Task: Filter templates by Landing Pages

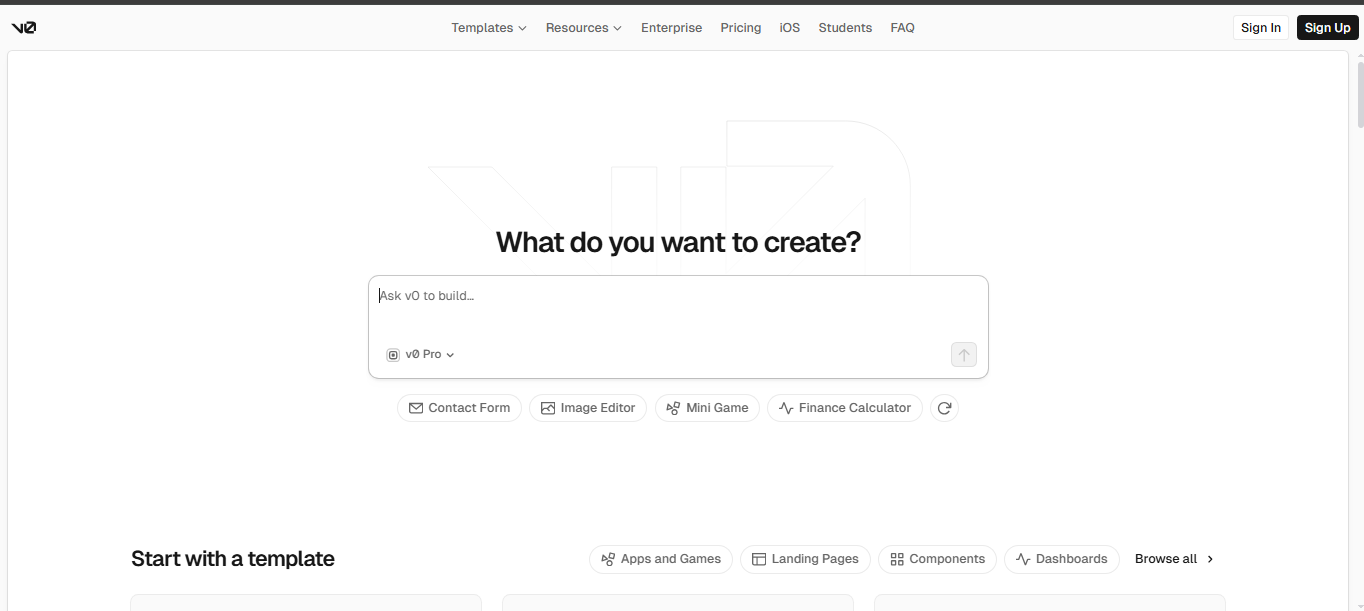Action: (x=805, y=559)
